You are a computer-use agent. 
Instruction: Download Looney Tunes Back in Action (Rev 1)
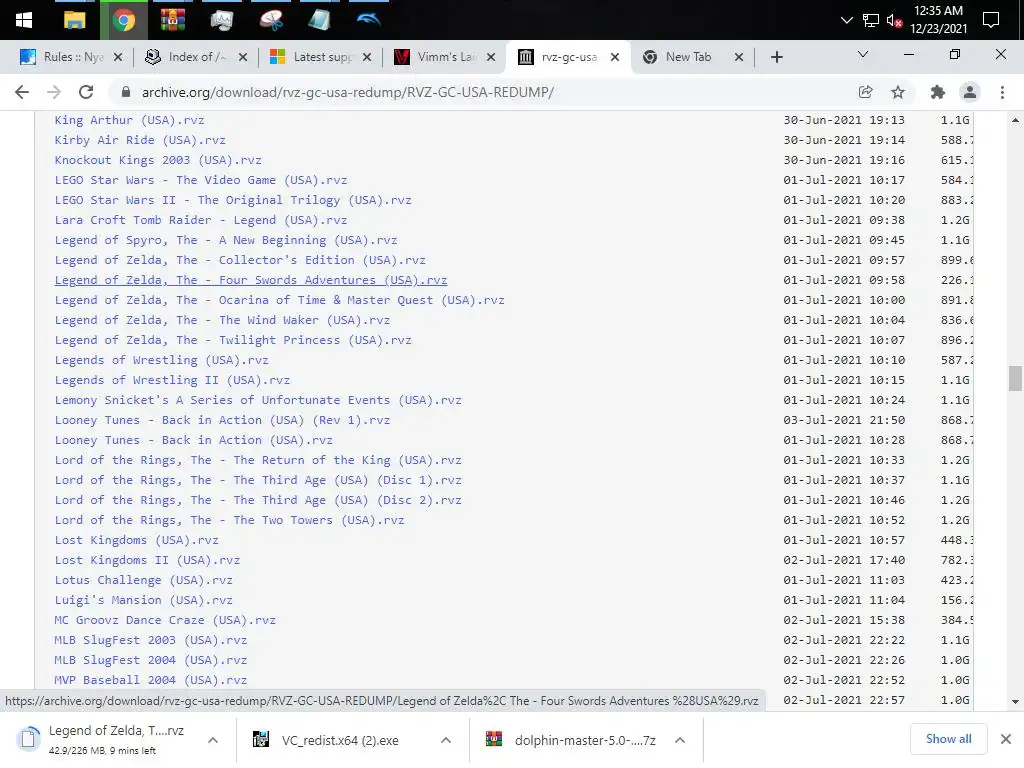pos(222,420)
